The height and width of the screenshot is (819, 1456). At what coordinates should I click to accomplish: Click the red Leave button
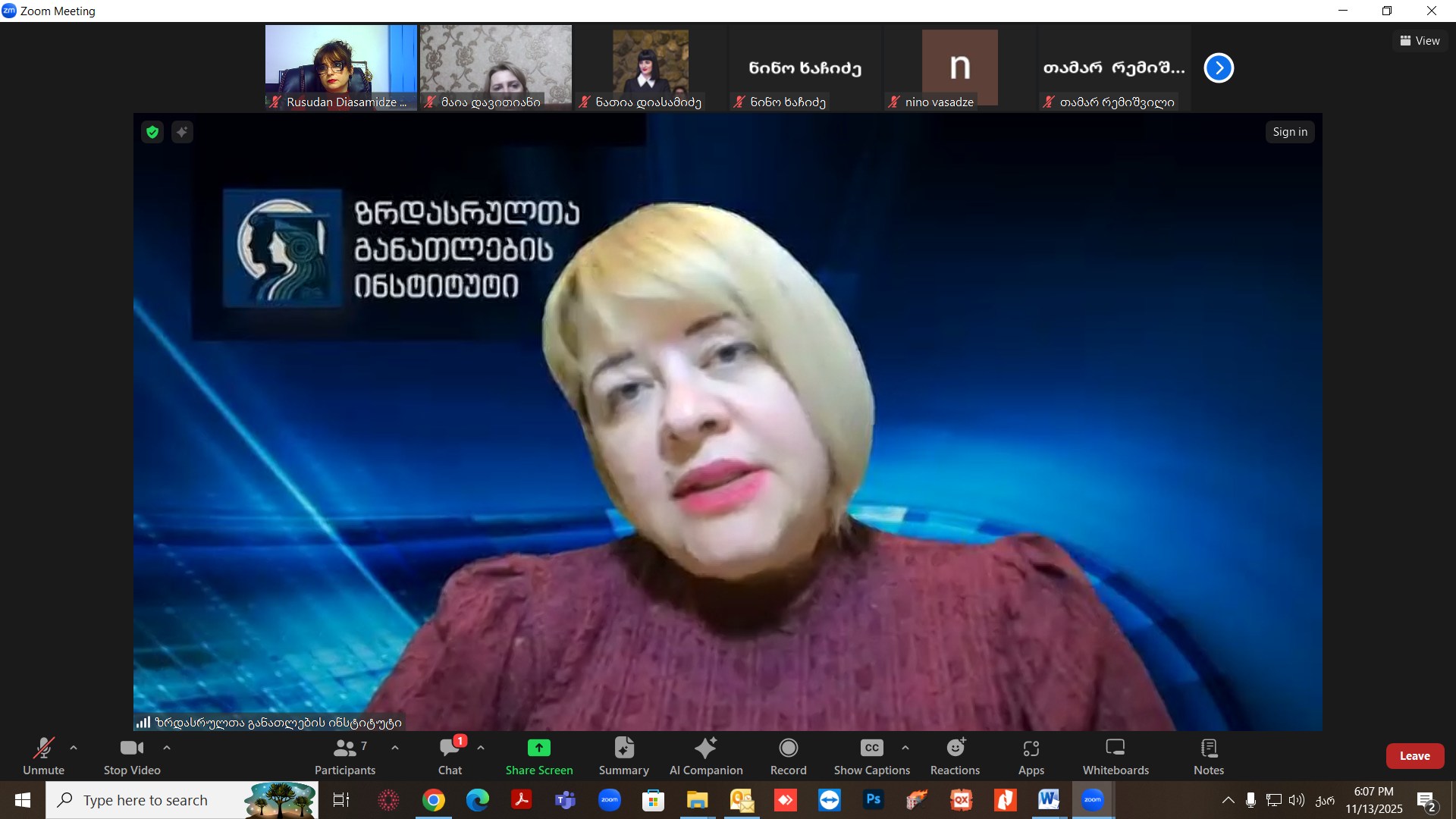point(1414,756)
